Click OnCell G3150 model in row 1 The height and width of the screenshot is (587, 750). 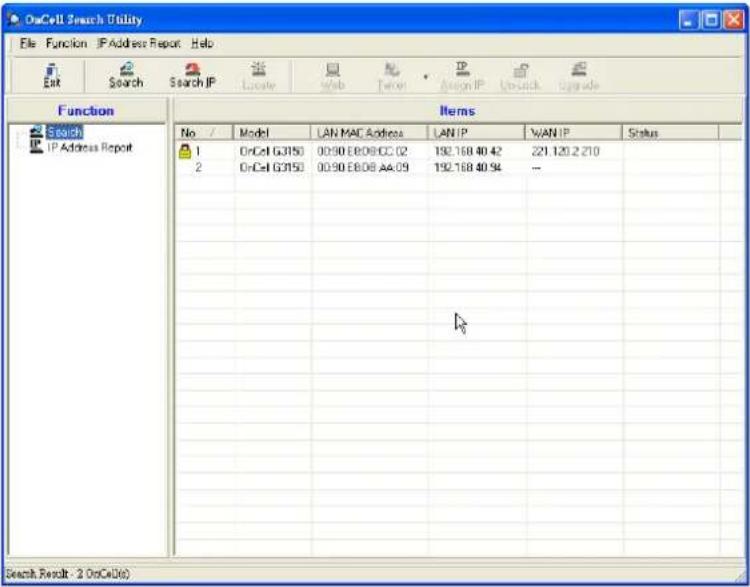point(272,152)
